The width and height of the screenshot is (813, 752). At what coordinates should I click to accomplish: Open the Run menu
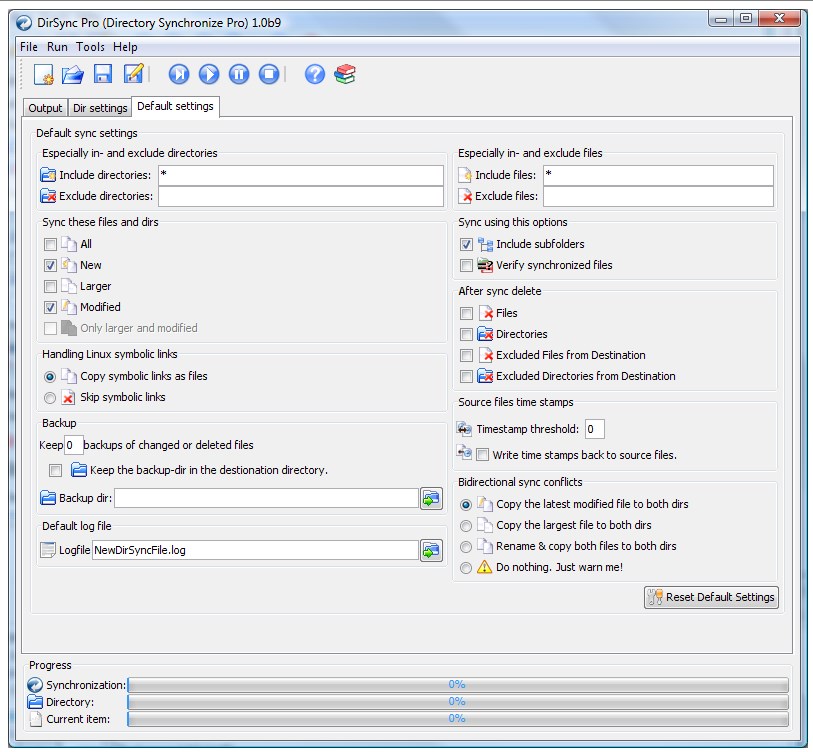(57, 47)
